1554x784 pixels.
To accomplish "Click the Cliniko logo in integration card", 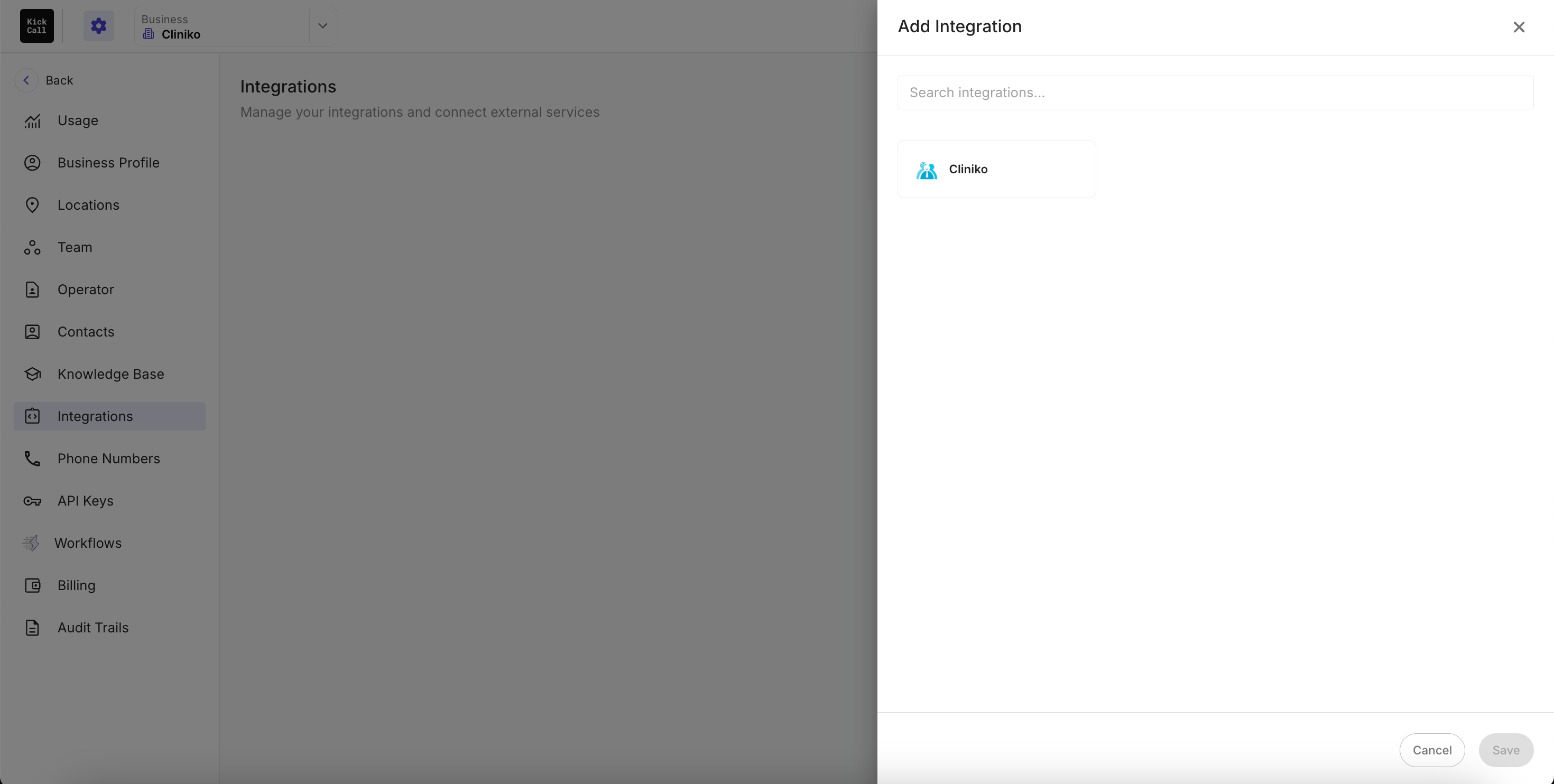I will (x=927, y=170).
